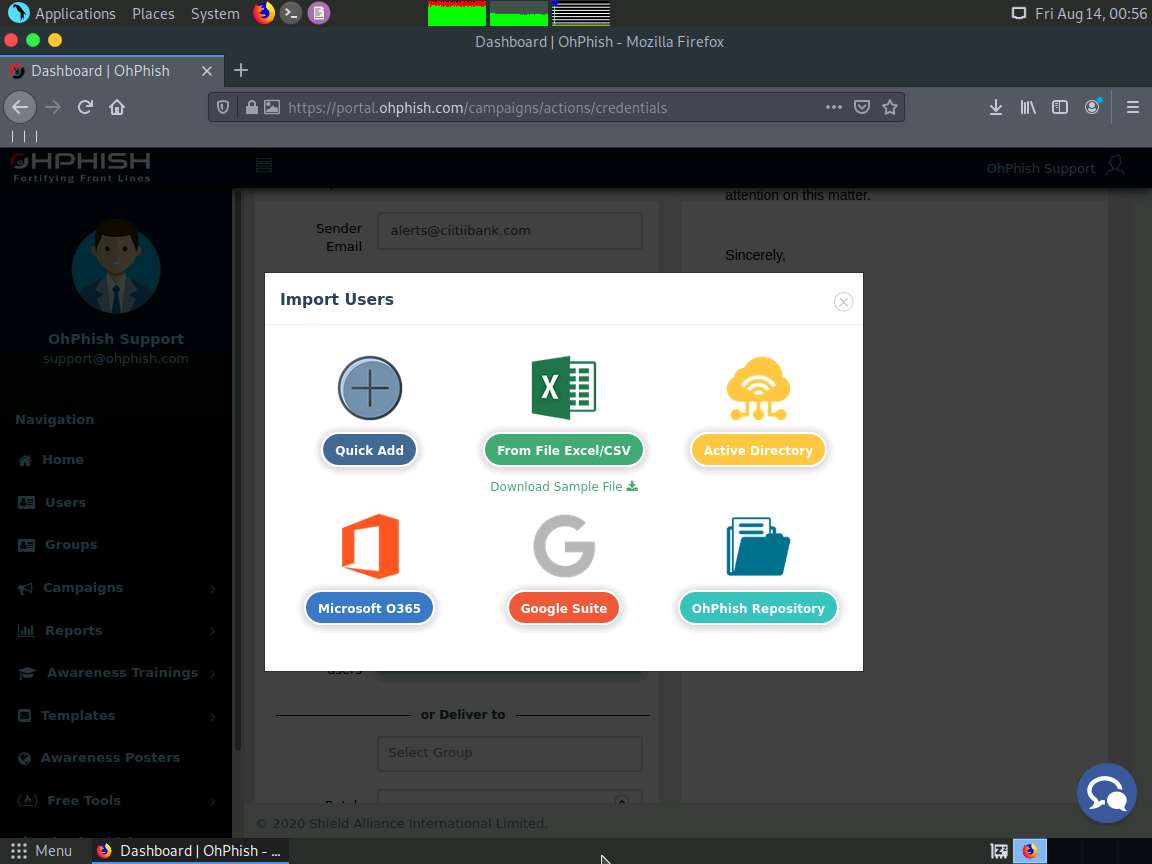Open the Firefox downloads panel
The image size is (1152, 864).
(996, 107)
